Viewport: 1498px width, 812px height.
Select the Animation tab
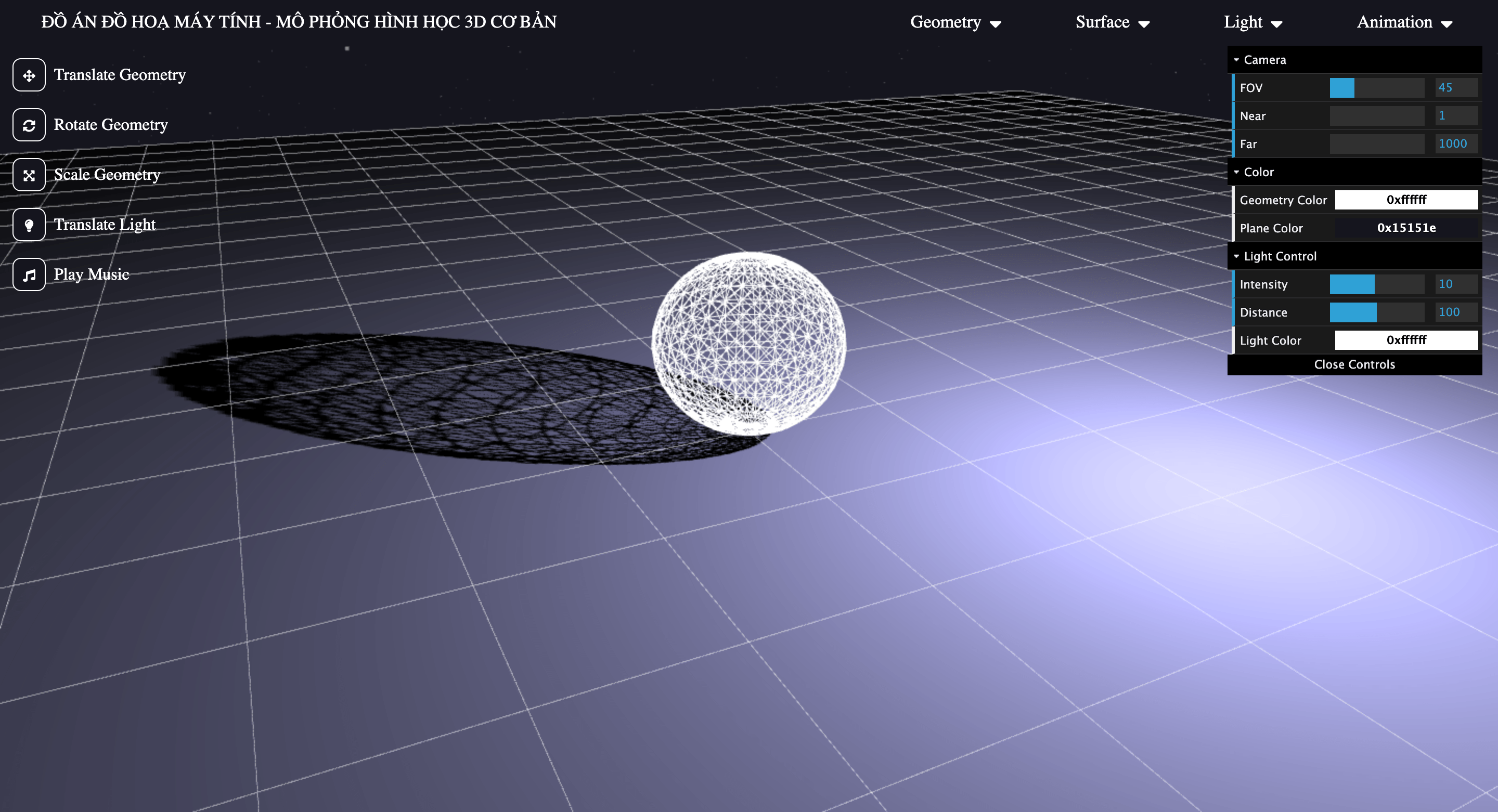(x=1404, y=22)
